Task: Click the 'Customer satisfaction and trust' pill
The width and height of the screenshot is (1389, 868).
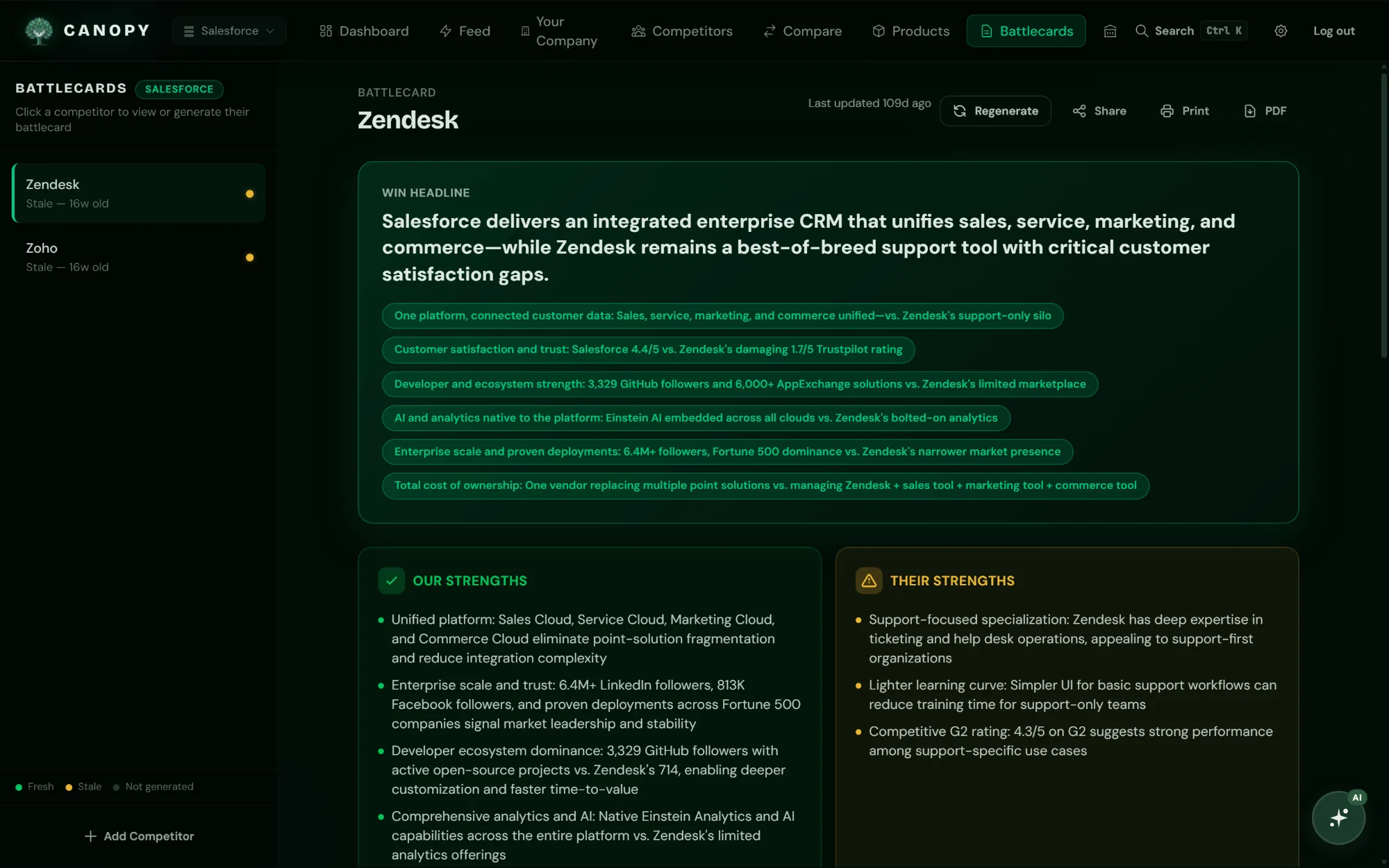Action: 648,349
